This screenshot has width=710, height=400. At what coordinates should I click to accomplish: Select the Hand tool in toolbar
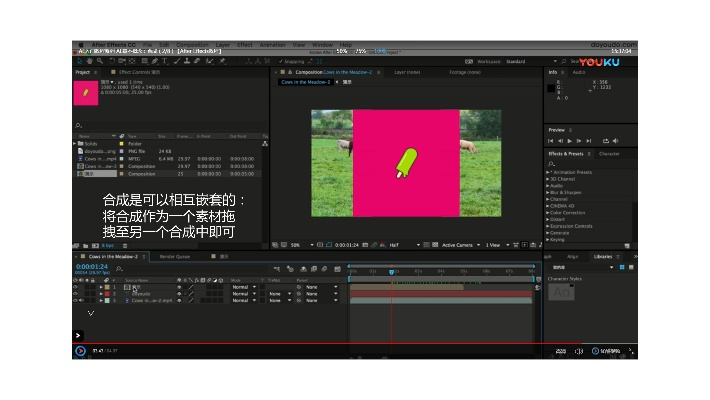tap(91, 61)
